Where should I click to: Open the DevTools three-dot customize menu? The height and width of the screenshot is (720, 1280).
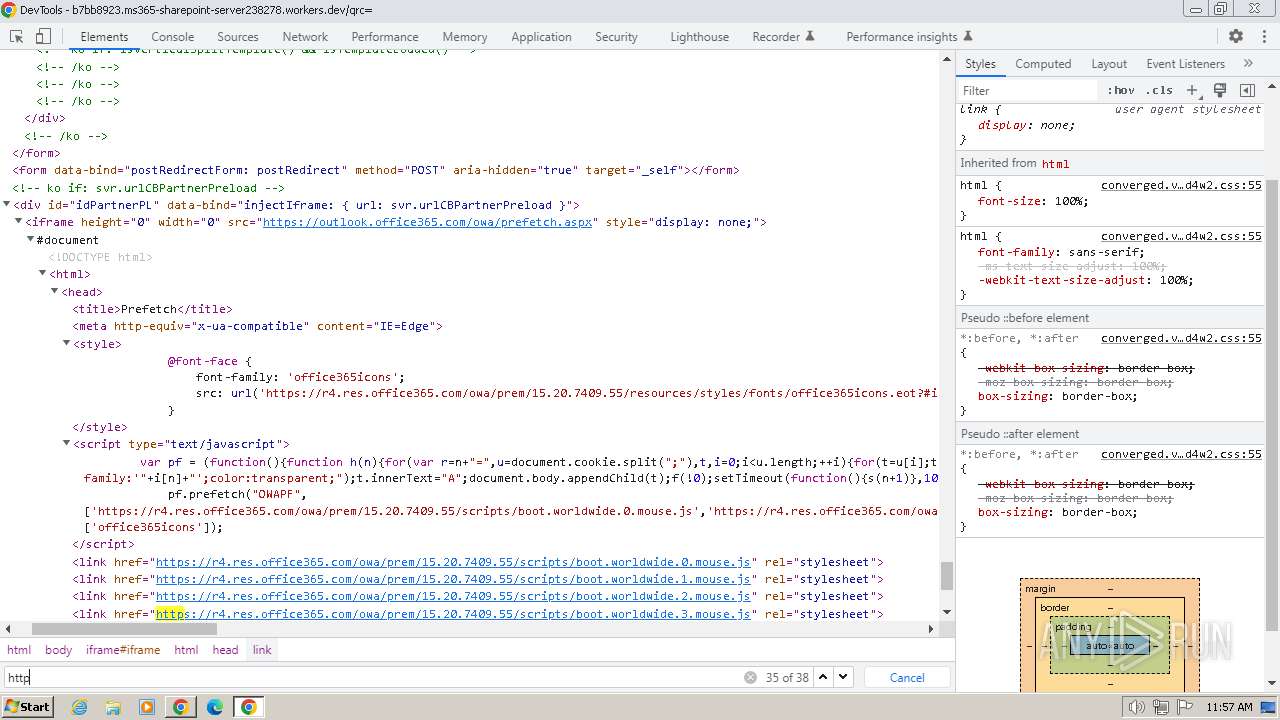[x=1262, y=36]
